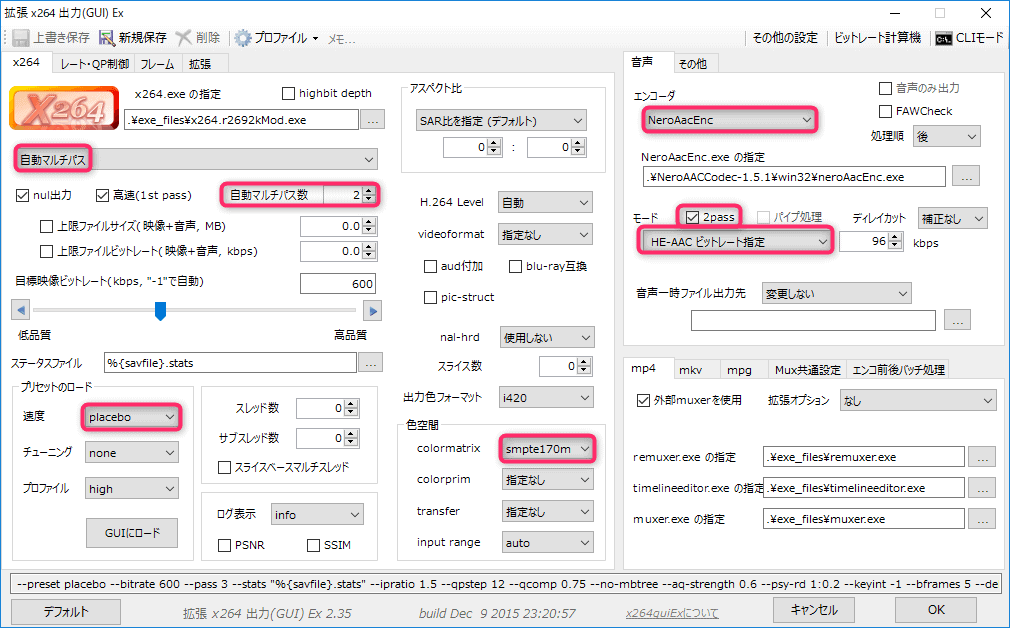The height and width of the screenshot is (628, 1010).
Task: Open the 速度 placebo preset dropdown
Action: click(x=131, y=416)
